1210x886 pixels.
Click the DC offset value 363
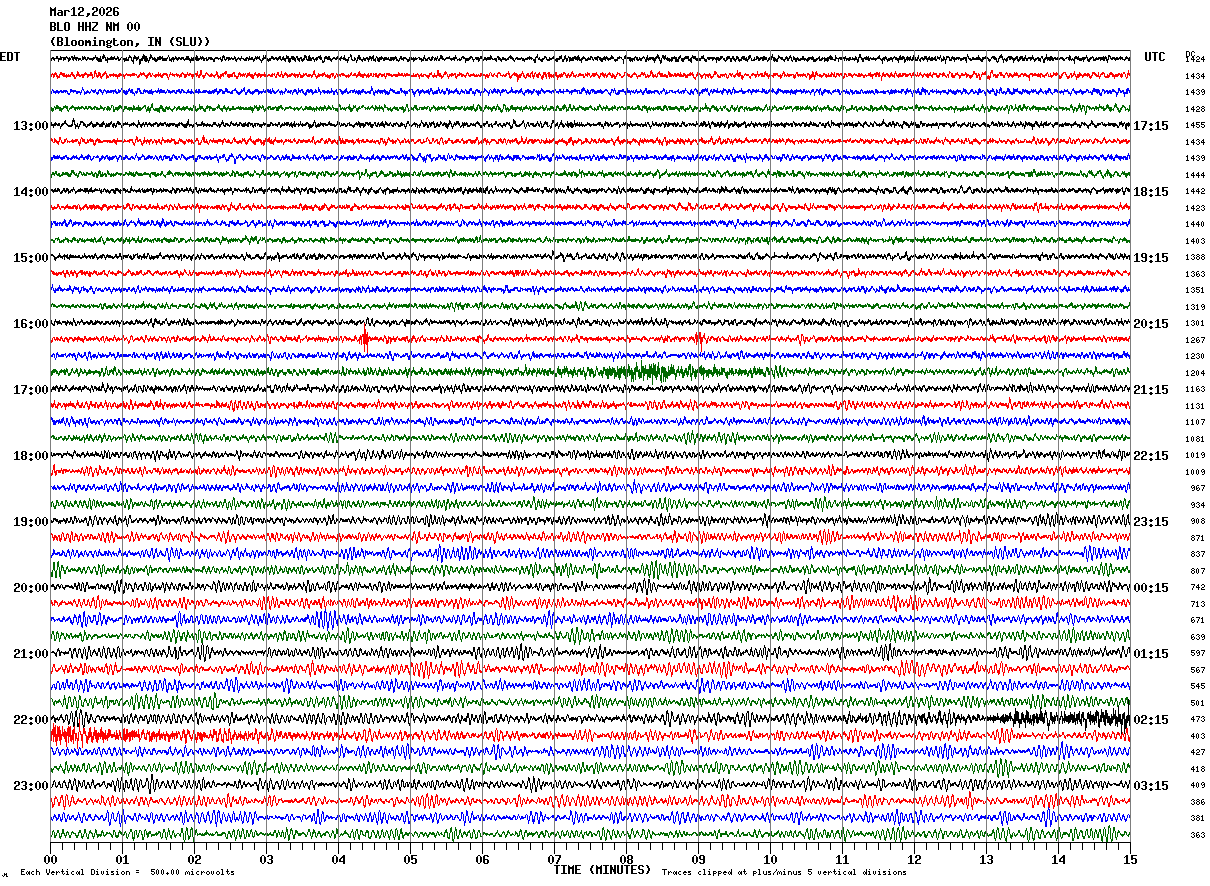(x=1197, y=835)
